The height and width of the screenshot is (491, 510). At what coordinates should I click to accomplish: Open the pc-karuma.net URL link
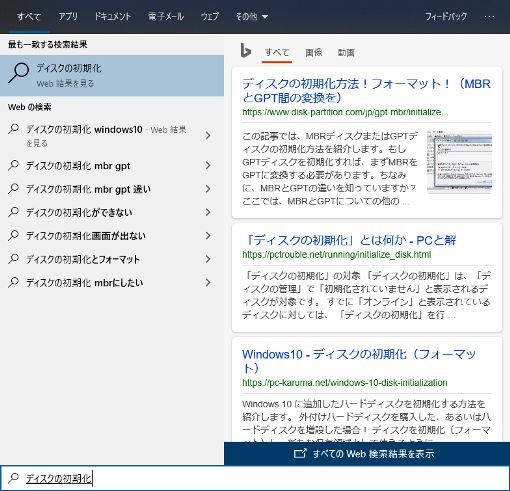(345, 382)
